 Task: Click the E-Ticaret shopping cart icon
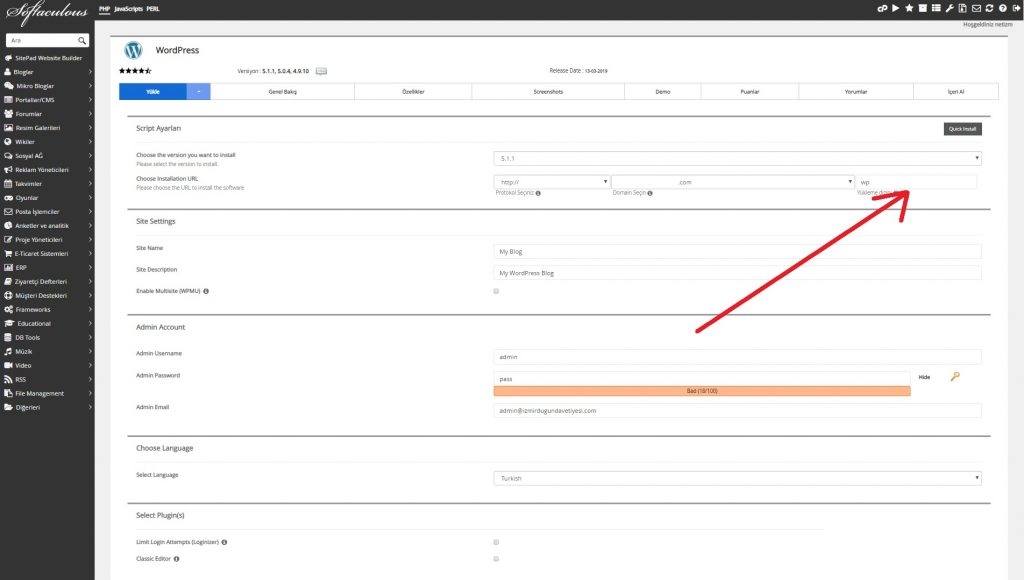[x=8, y=253]
